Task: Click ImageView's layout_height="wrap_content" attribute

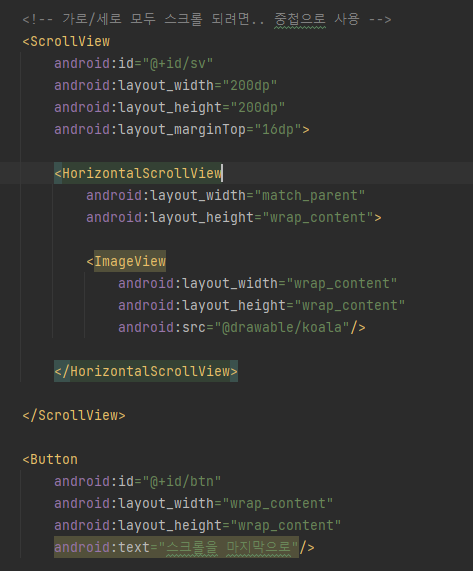Action: [261, 305]
